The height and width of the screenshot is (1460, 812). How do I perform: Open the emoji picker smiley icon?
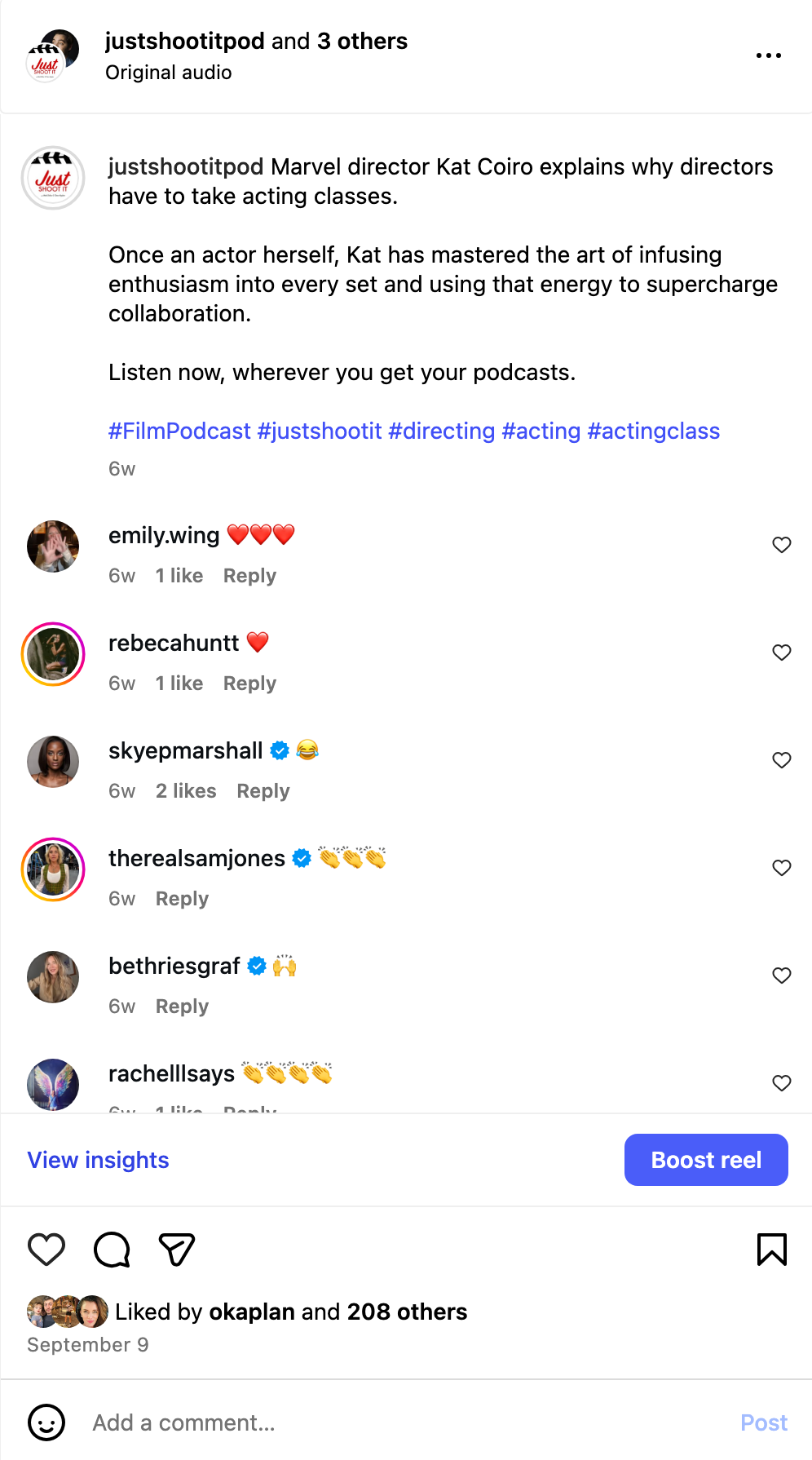tap(46, 1422)
